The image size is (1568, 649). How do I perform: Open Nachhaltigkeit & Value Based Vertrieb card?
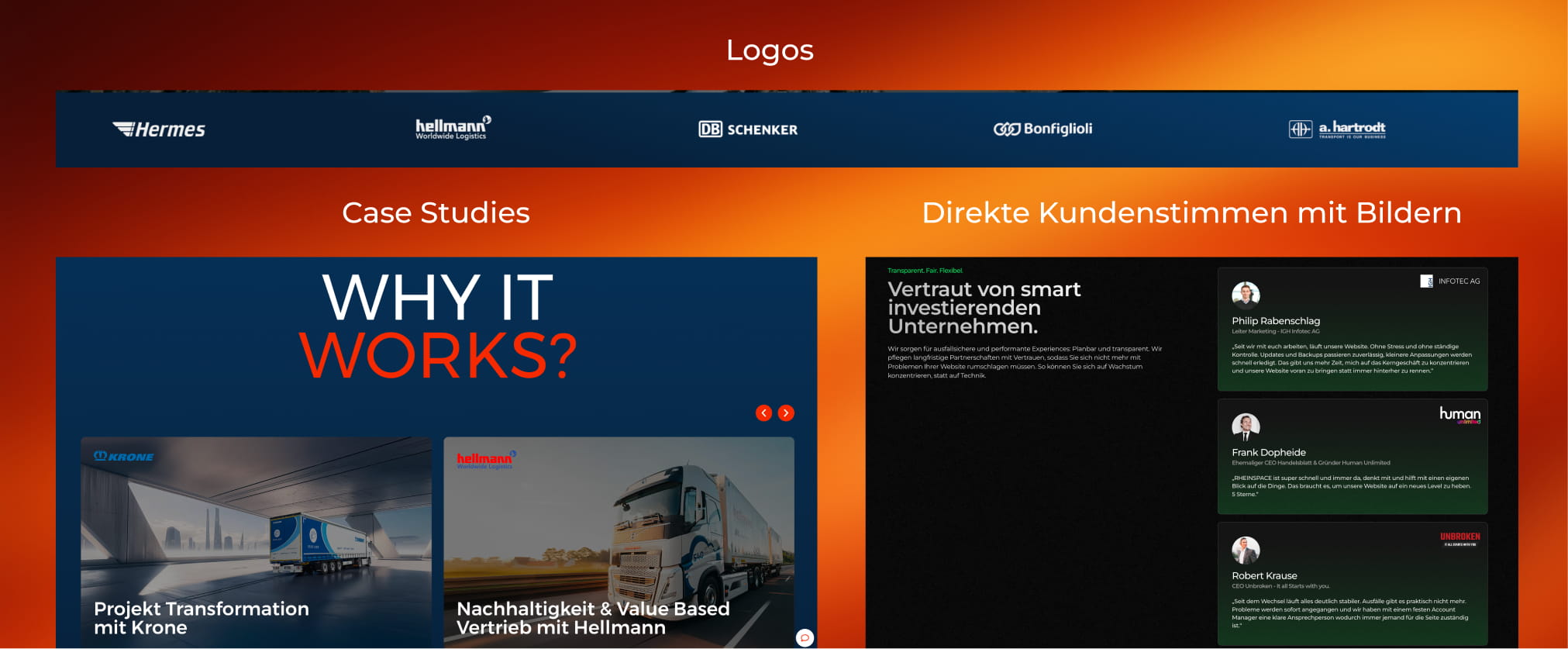pyautogui.click(x=619, y=542)
